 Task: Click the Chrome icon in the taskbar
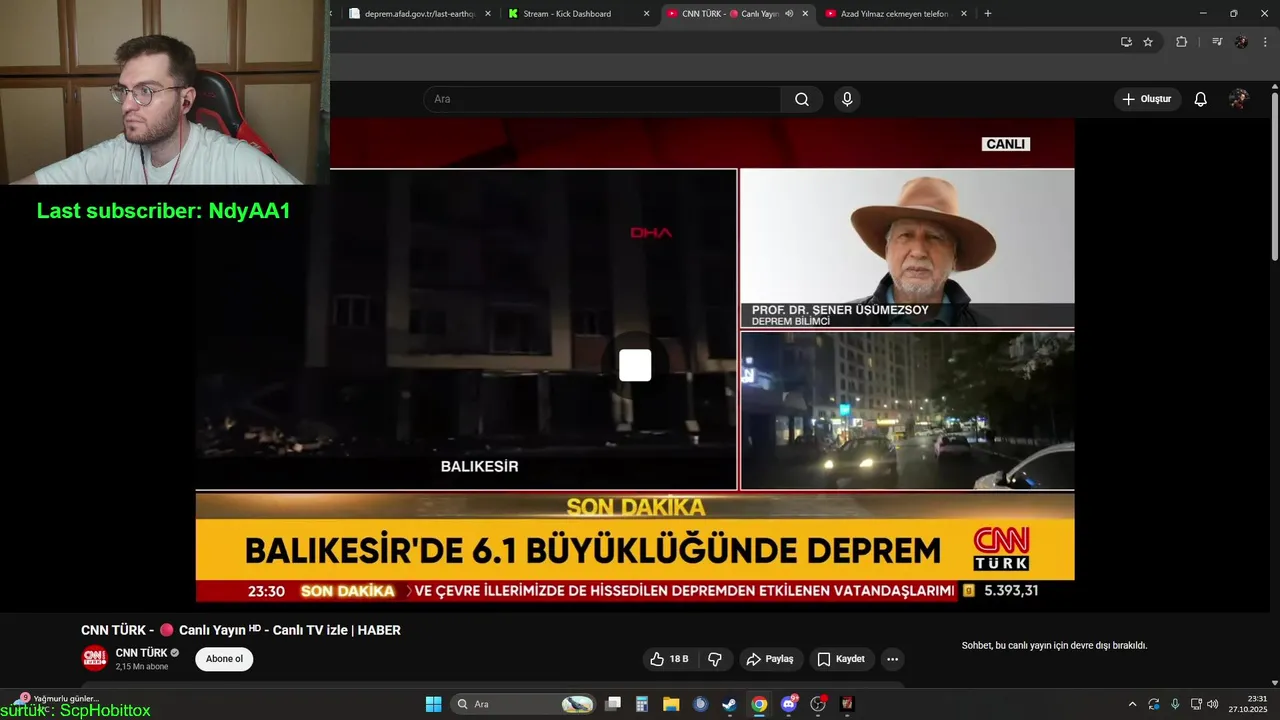tap(759, 704)
